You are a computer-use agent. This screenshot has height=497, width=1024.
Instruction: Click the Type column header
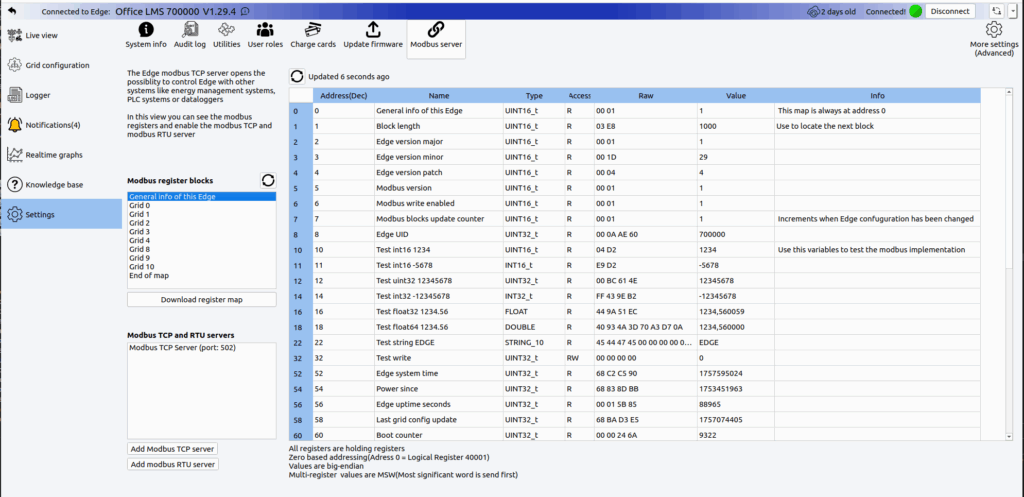[534, 95]
